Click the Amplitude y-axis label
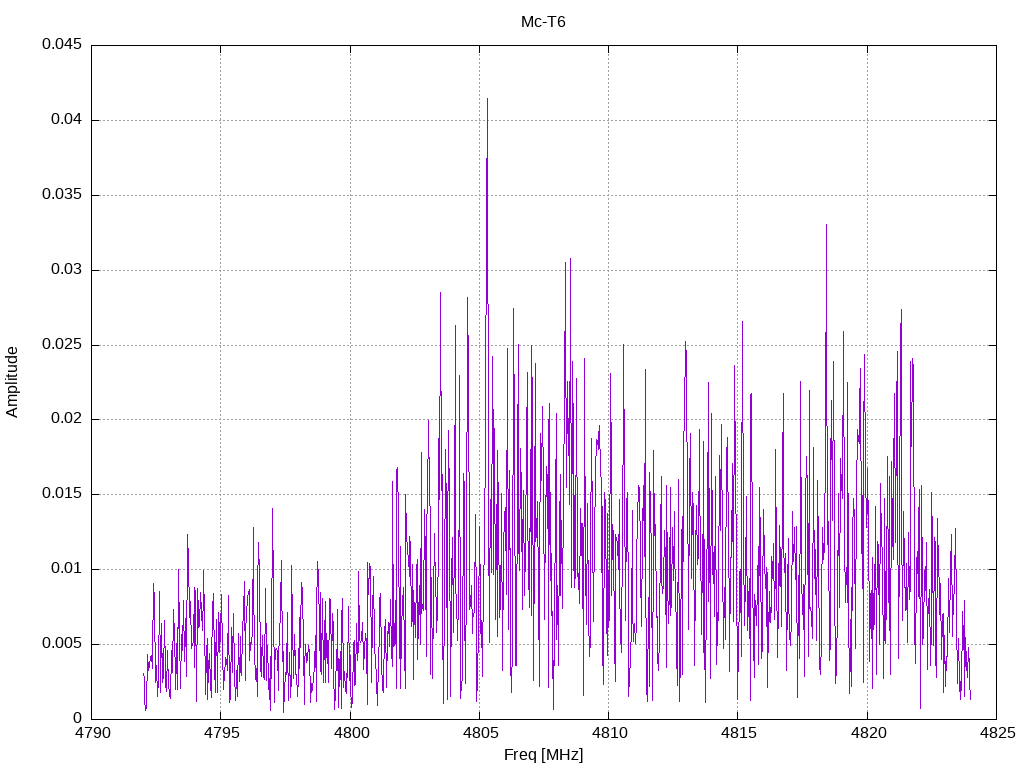 point(12,382)
